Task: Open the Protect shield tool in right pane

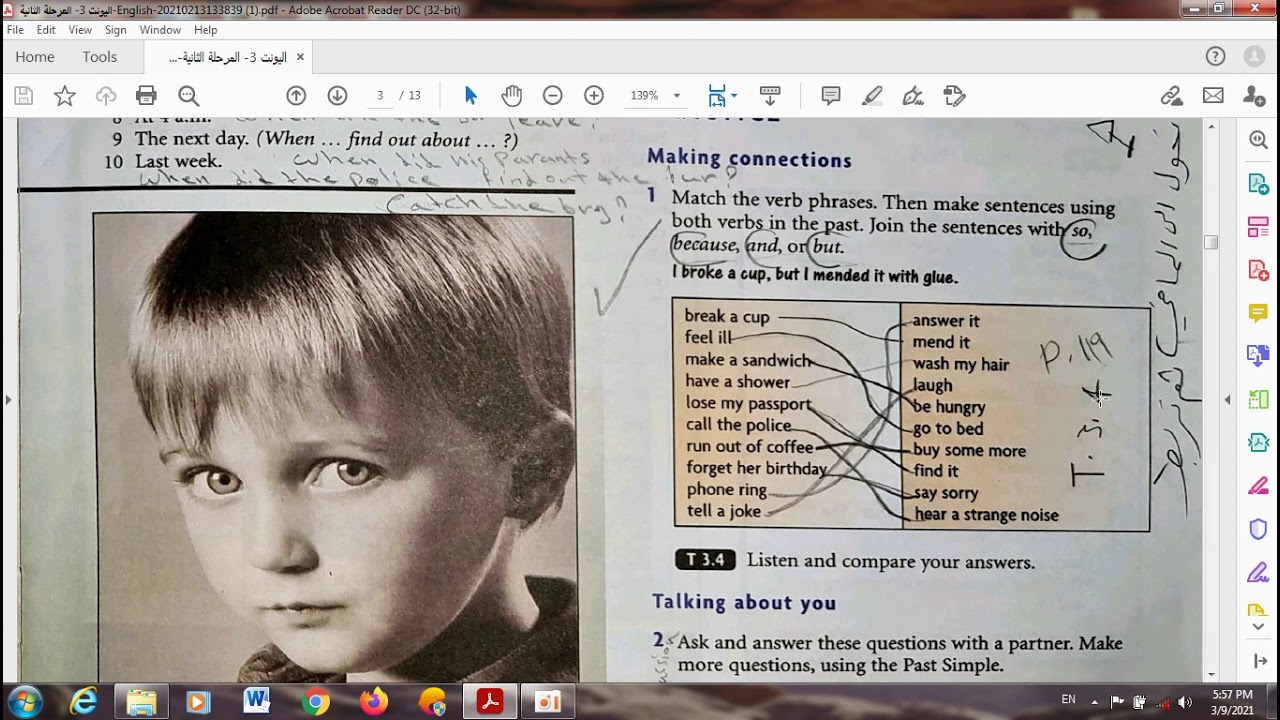Action: pos(1258,529)
